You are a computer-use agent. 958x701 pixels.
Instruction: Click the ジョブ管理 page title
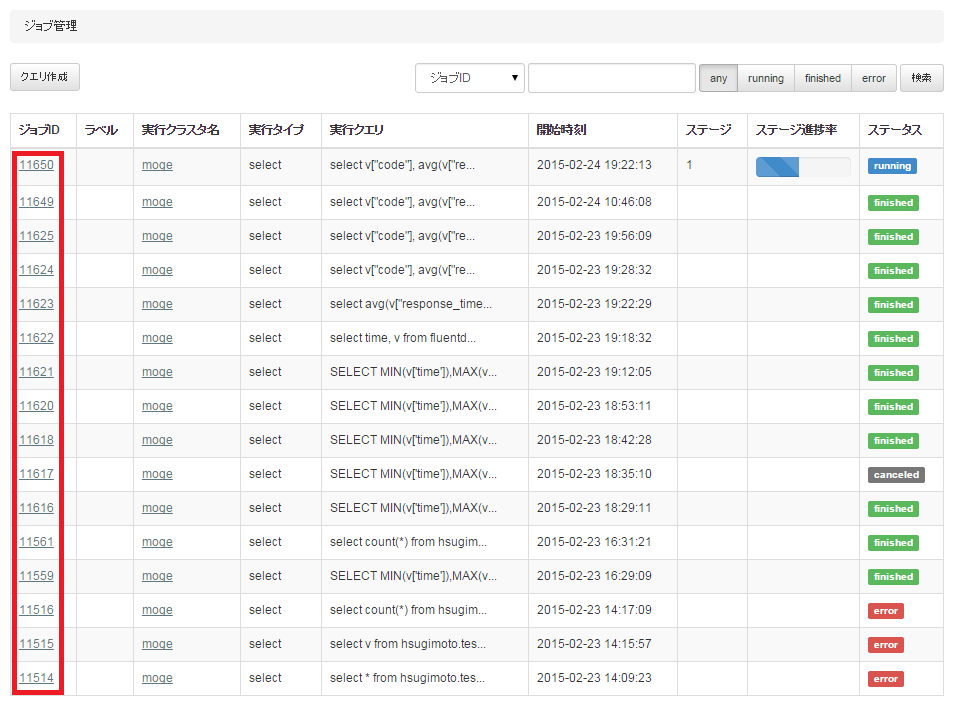coord(51,26)
